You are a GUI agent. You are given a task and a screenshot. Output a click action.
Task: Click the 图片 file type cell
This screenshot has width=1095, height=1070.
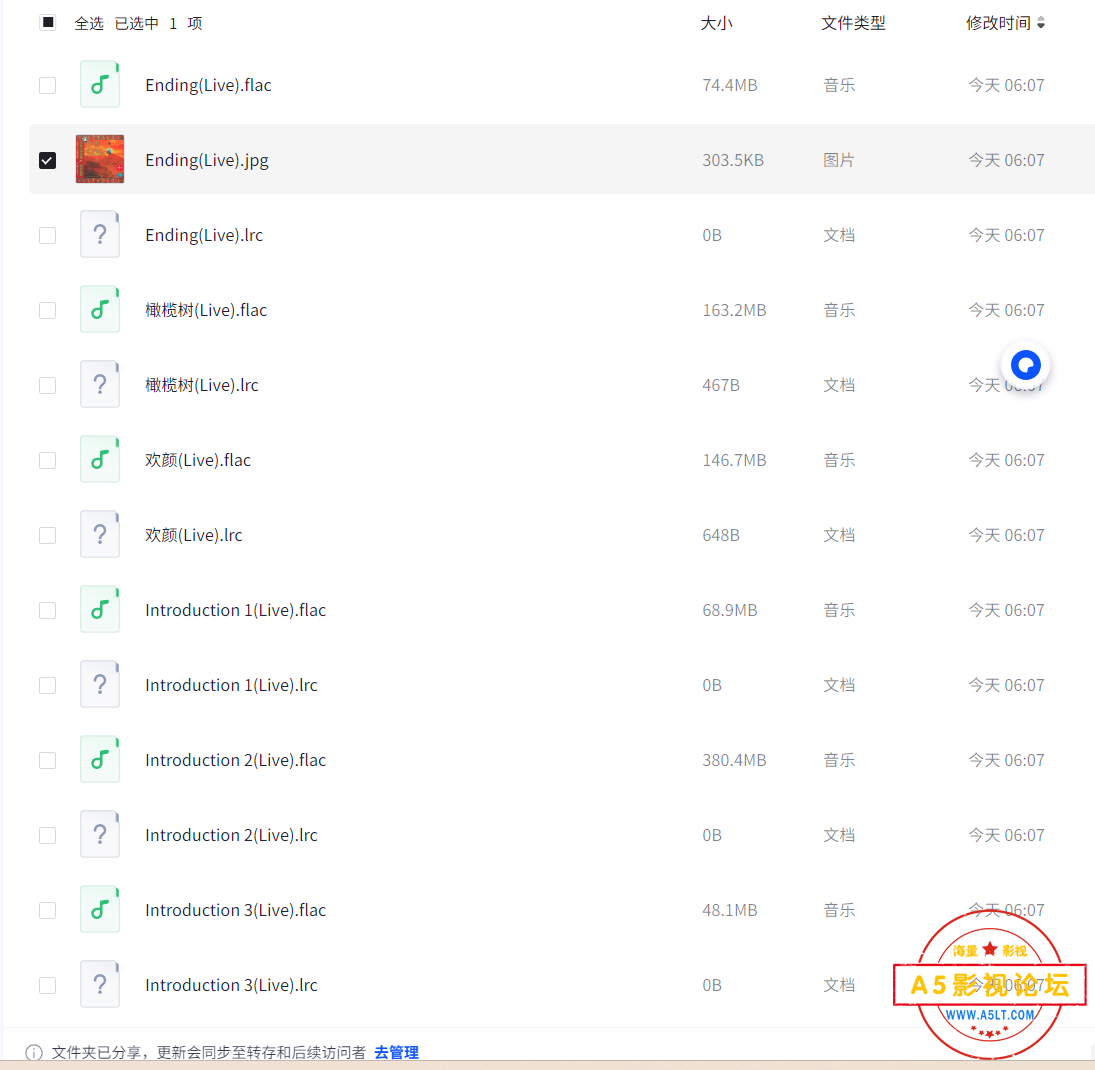839,161
